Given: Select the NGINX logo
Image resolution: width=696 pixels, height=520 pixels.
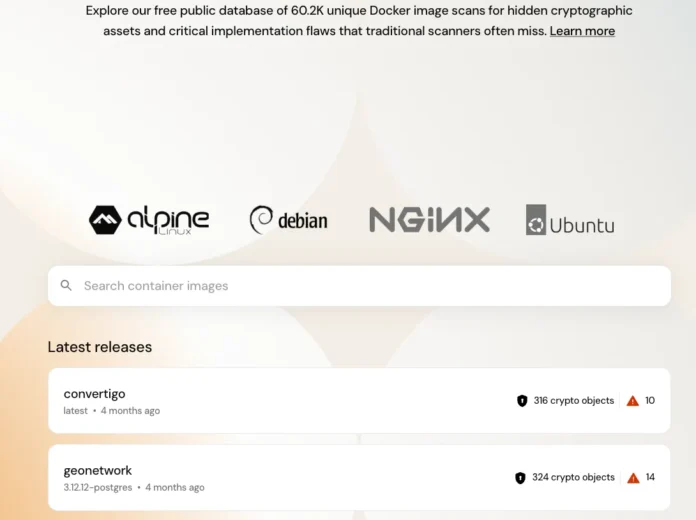Looking at the screenshot, I should click(429, 219).
